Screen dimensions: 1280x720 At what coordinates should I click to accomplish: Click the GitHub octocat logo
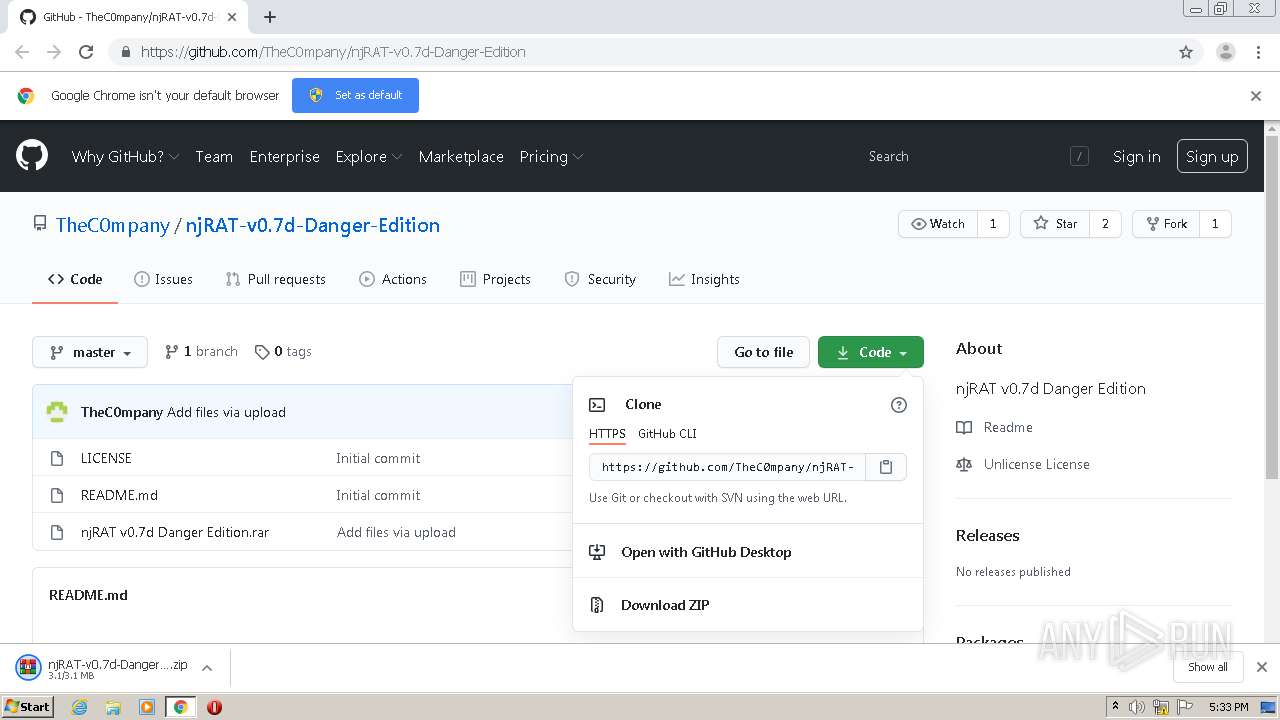point(32,156)
